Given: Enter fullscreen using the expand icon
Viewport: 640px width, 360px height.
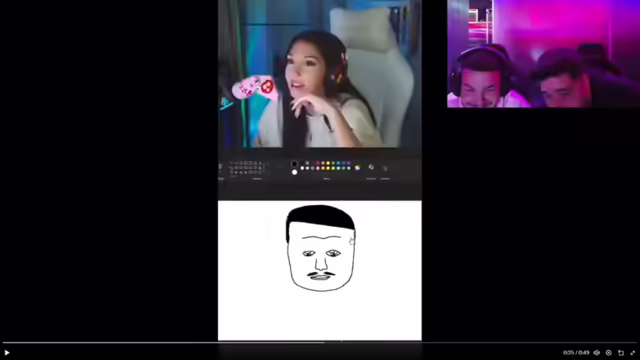Looking at the screenshot, I should coord(633,353).
